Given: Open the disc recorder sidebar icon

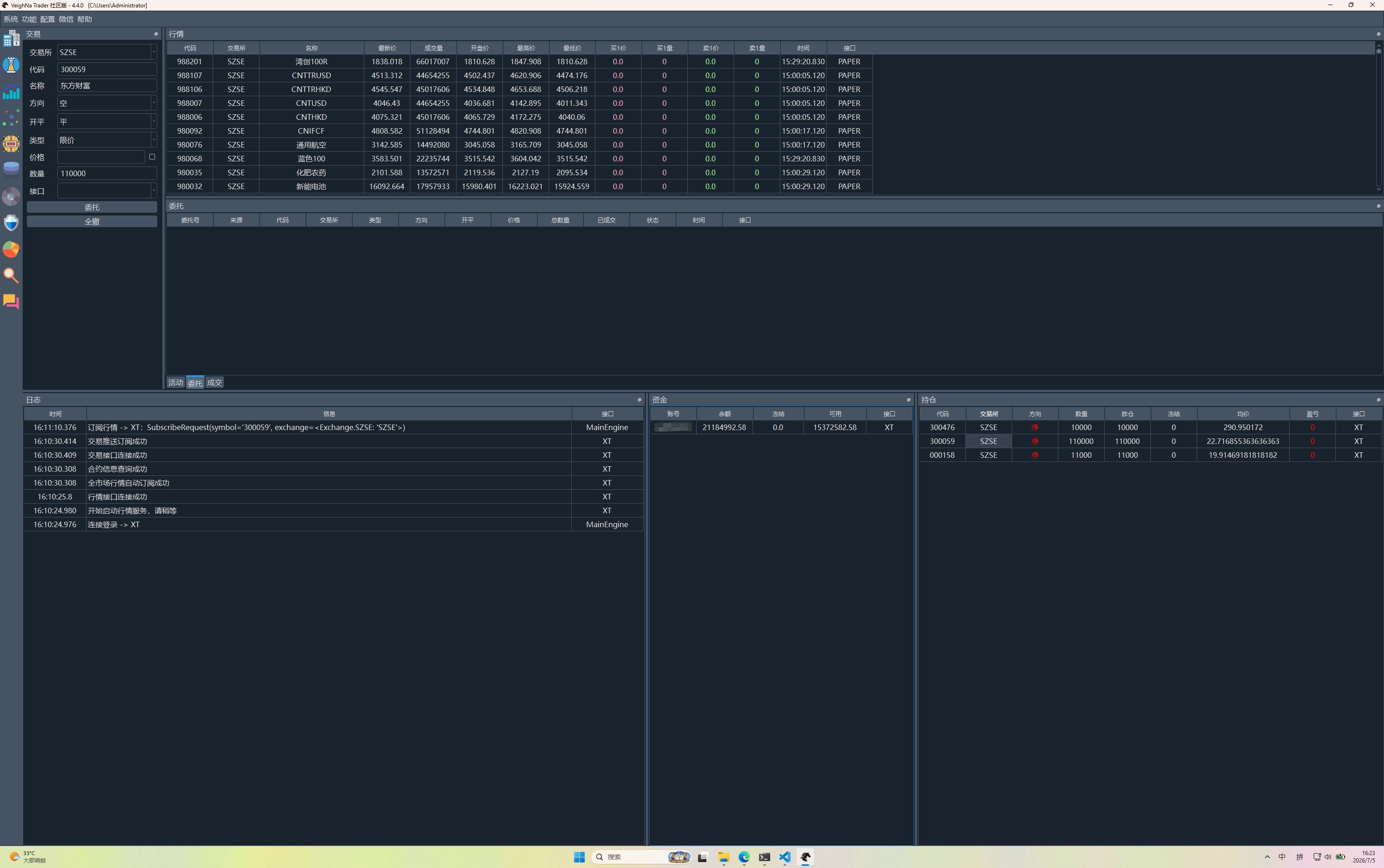Looking at the screenshot, I should [11, 197].
